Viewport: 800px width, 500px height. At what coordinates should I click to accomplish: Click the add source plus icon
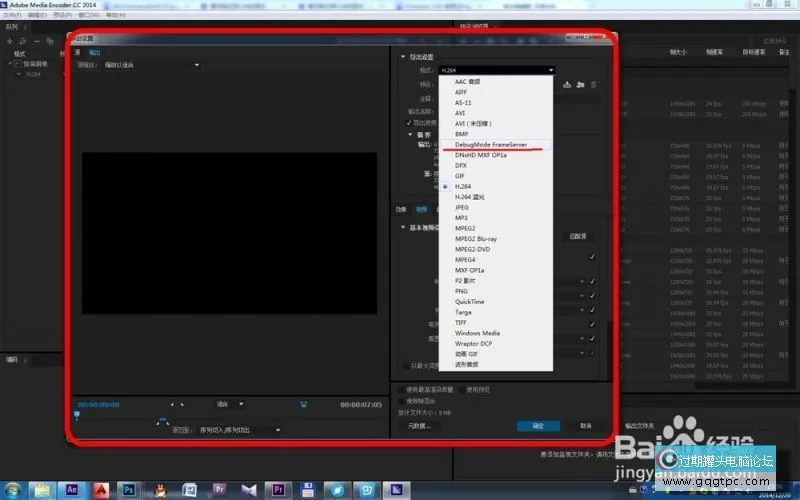8,41
